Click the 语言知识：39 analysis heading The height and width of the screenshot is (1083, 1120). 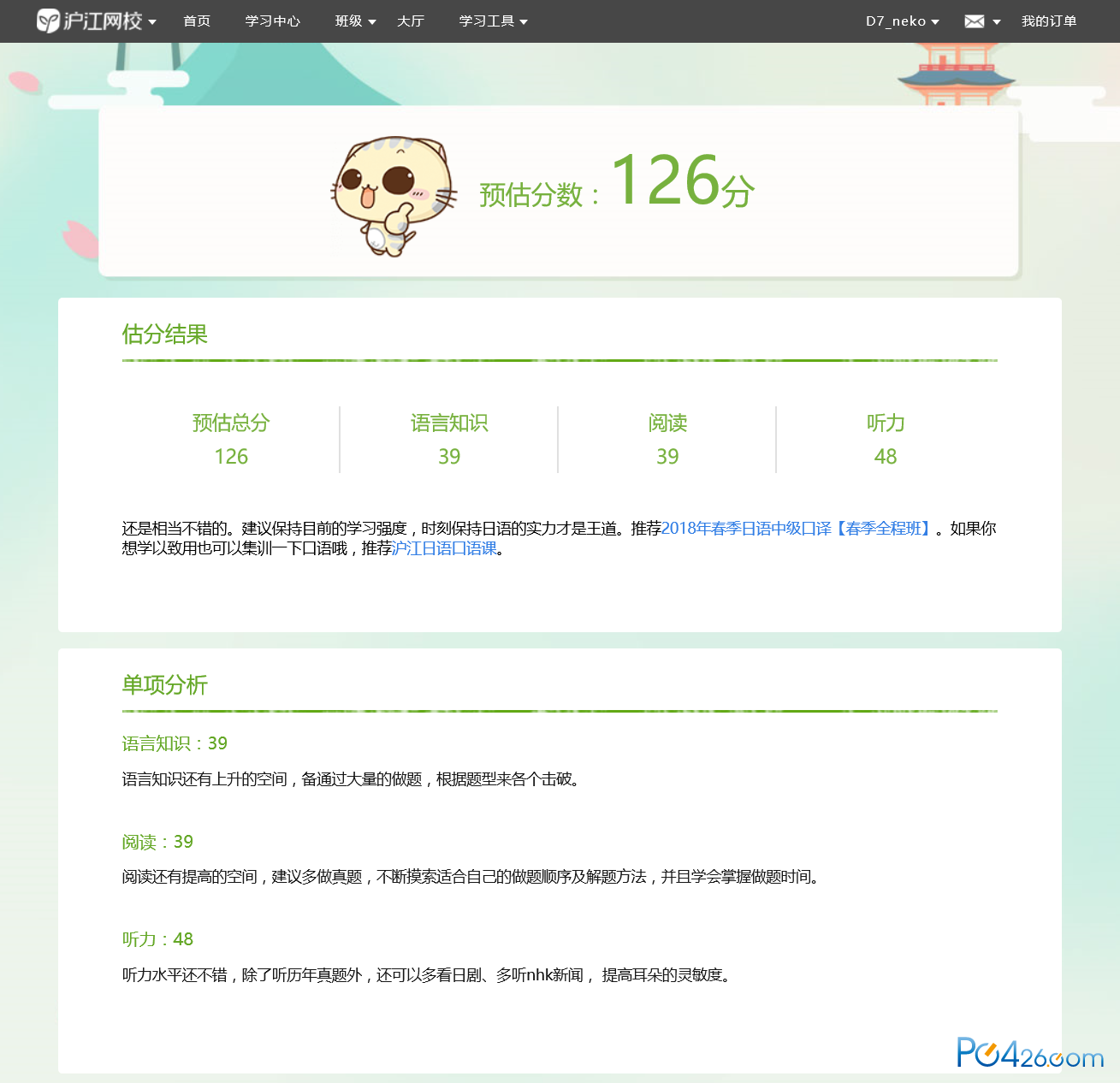pyautogui.click(x=175, y=743)
